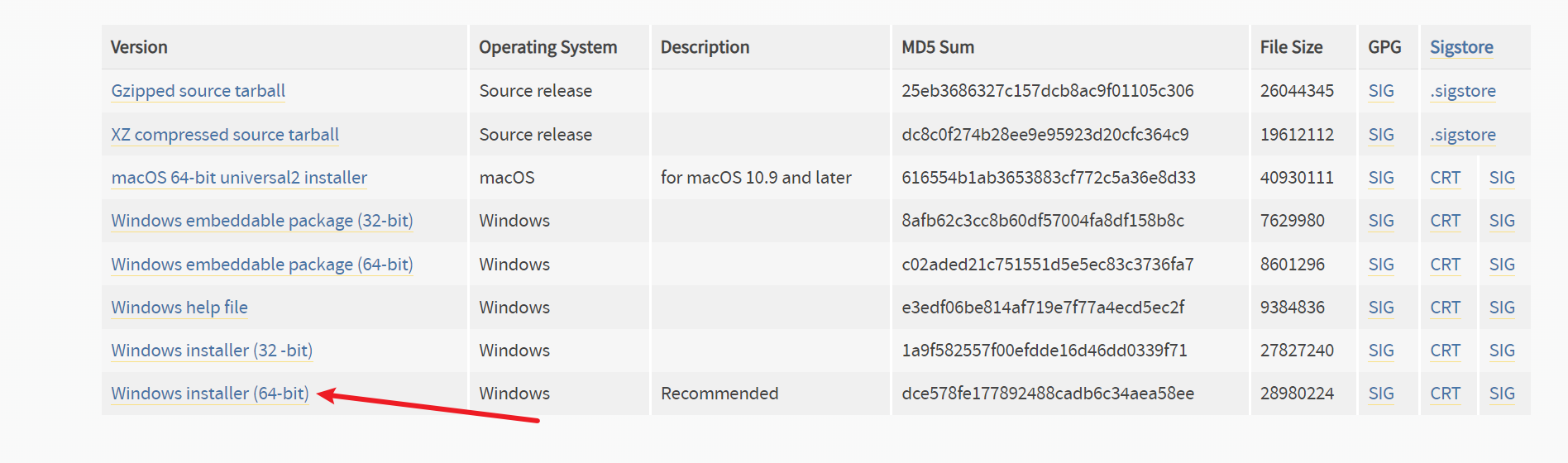Download Windows embeddable package (32-bit)
Viewport: 1568px width, 463px height.
pos(262,221)
